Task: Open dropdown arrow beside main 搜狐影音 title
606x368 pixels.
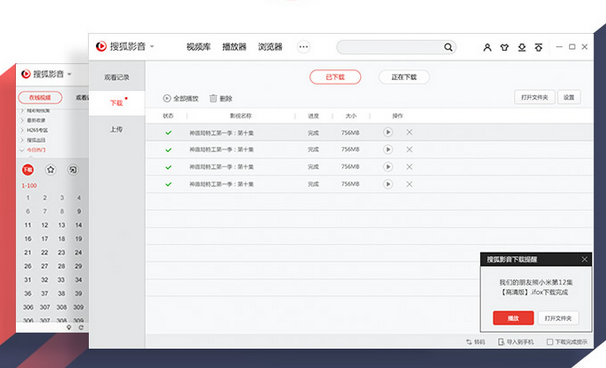Action: click(x=152, y=46)
